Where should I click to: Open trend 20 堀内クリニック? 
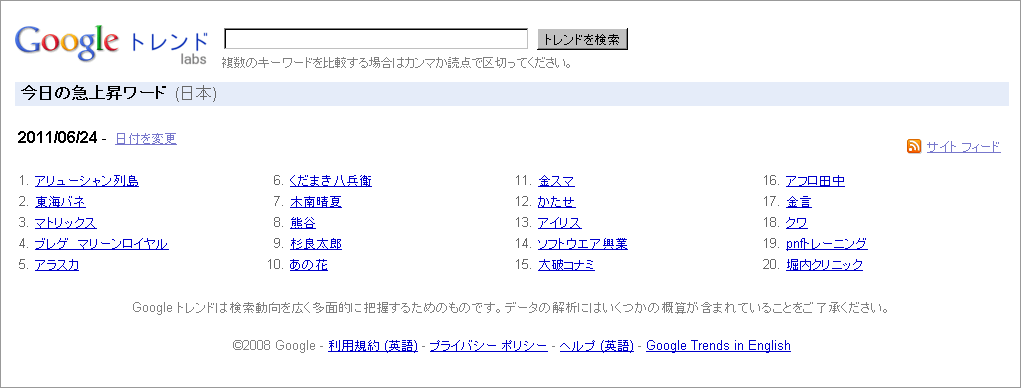pyautogui.click(x=824, y=265)
